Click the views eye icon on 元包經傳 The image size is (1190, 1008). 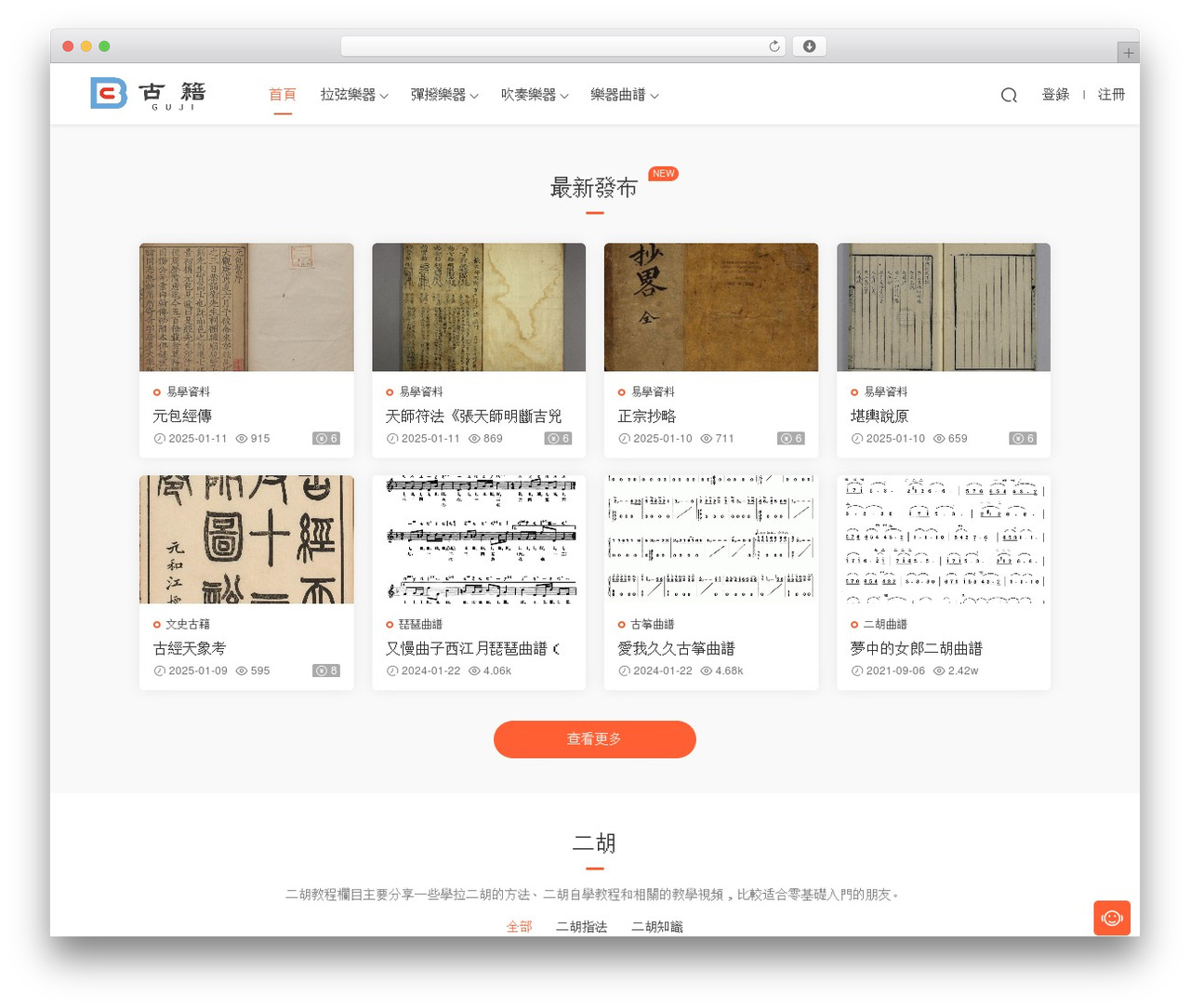[x=241, y=438]
